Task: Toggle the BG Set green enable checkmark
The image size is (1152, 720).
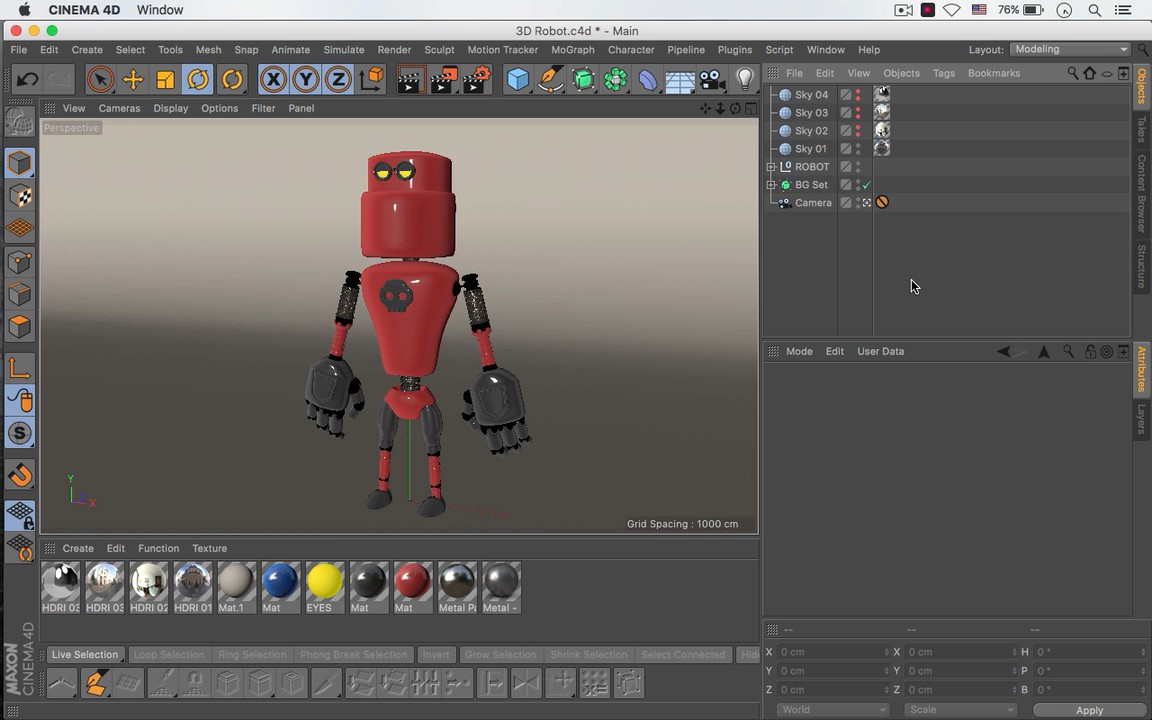Action: pos(866,185)
